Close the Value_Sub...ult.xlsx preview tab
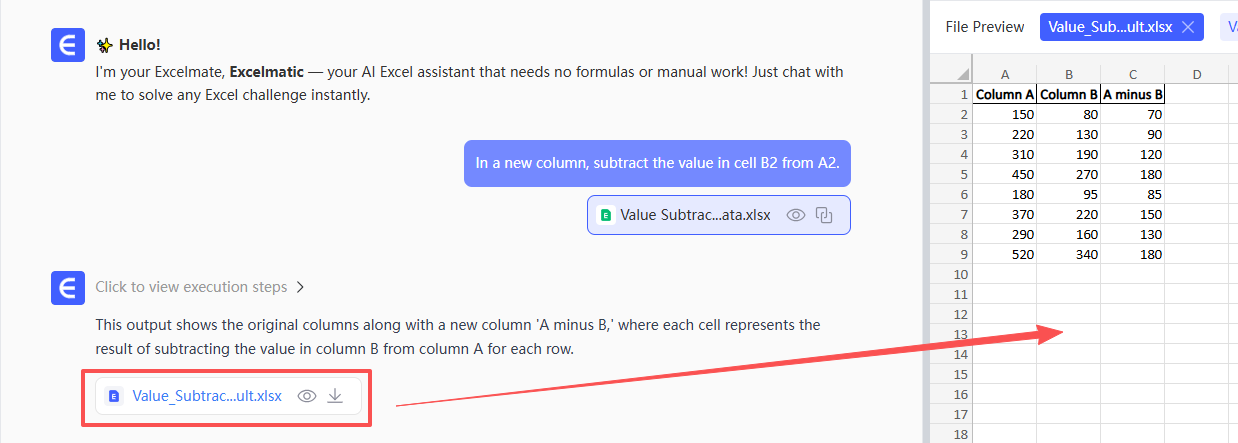 (1188, 27)
